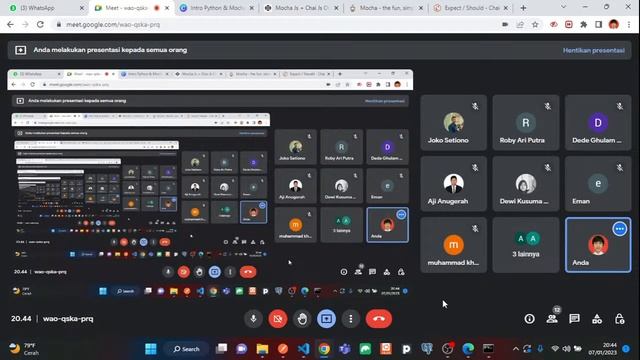Select Joko Setiono participant tile

point(453,122)
